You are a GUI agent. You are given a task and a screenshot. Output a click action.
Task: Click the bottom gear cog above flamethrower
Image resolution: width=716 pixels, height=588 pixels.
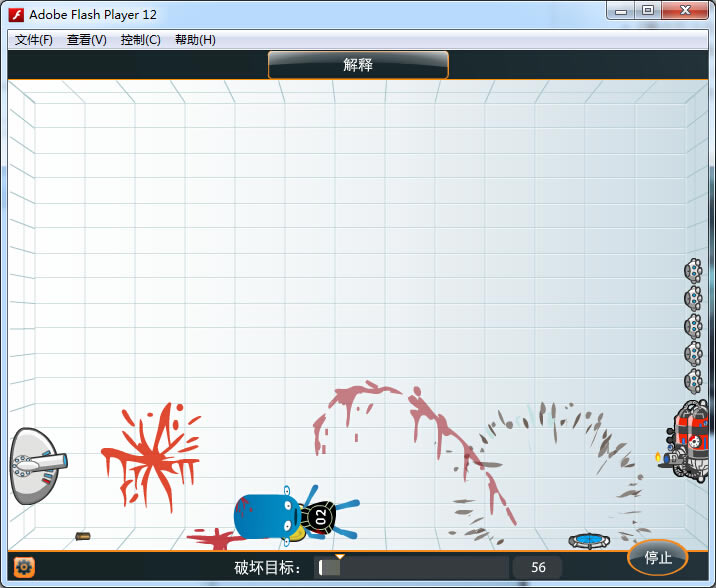pyautogui.click(x=693, y=381)
